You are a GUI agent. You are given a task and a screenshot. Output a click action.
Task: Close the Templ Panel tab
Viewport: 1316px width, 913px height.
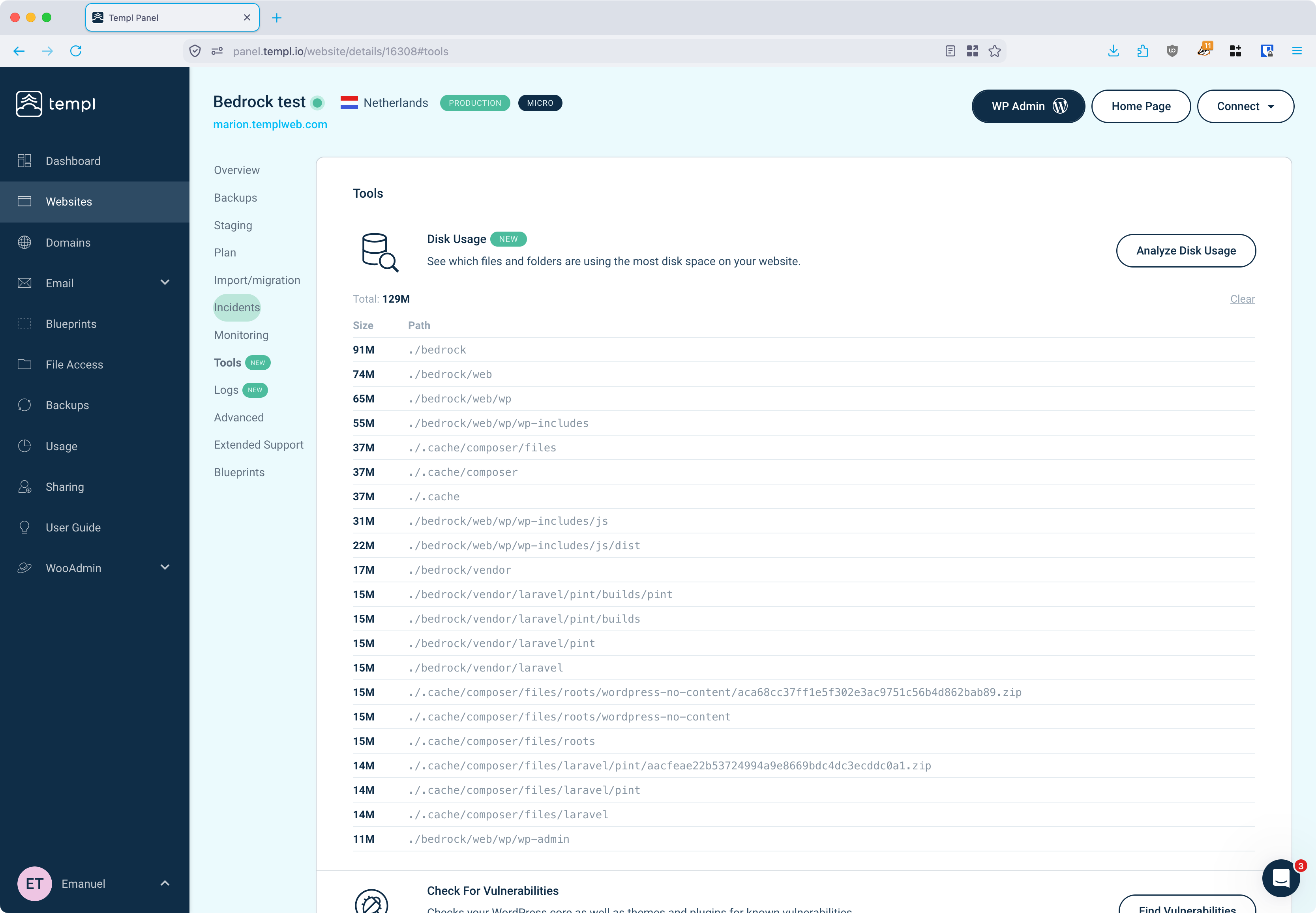(x=247, y=18)
